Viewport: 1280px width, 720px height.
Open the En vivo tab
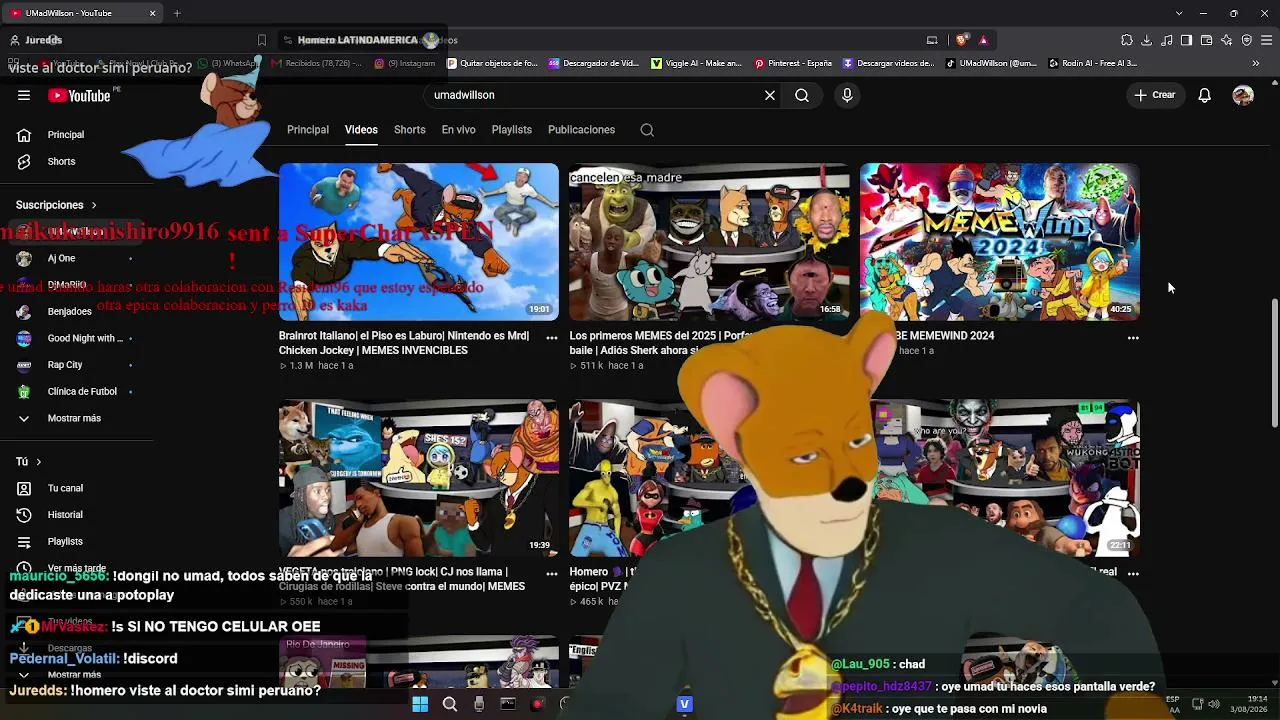pos(459,130)
